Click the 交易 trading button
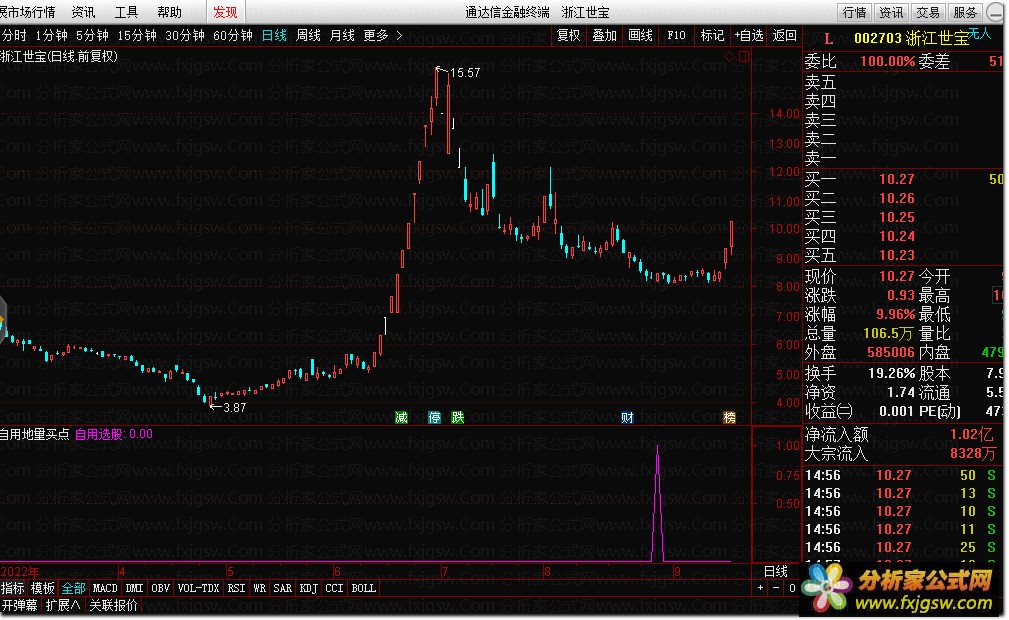The width and height of the screenshot is (1009, 620). click(928, 12)
